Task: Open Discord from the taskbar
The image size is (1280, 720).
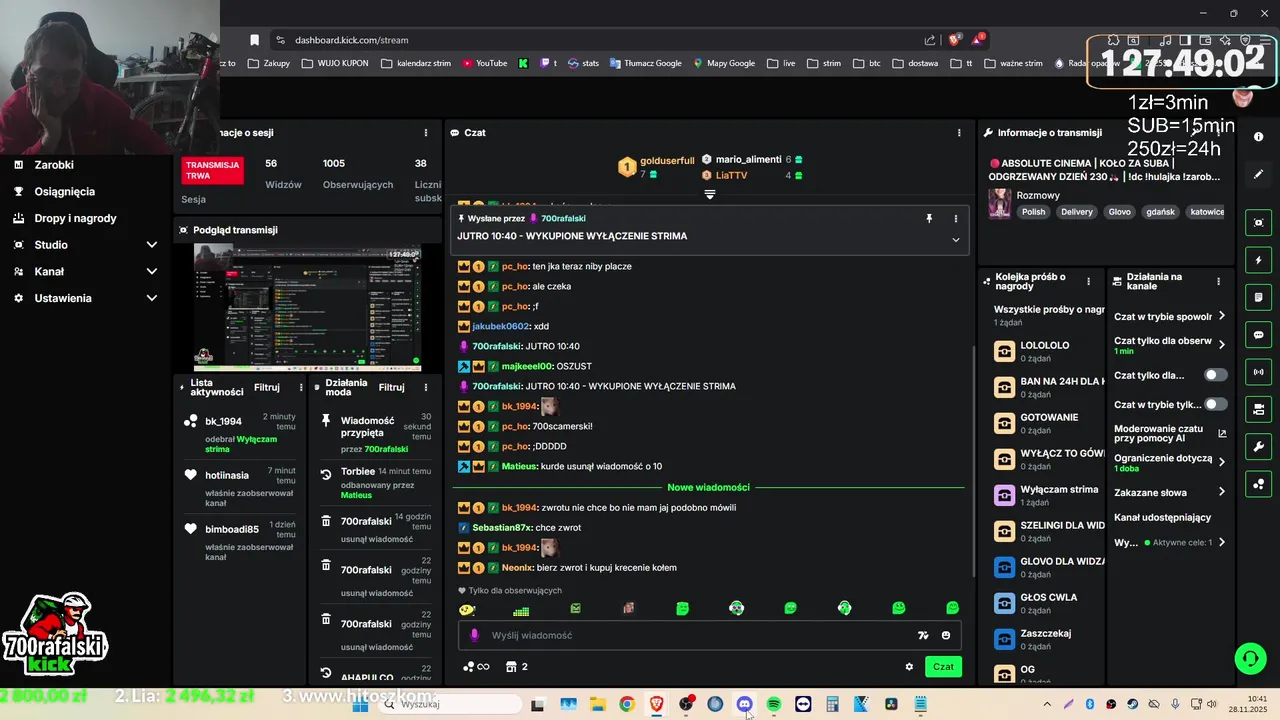Action: tap(744, 704)
